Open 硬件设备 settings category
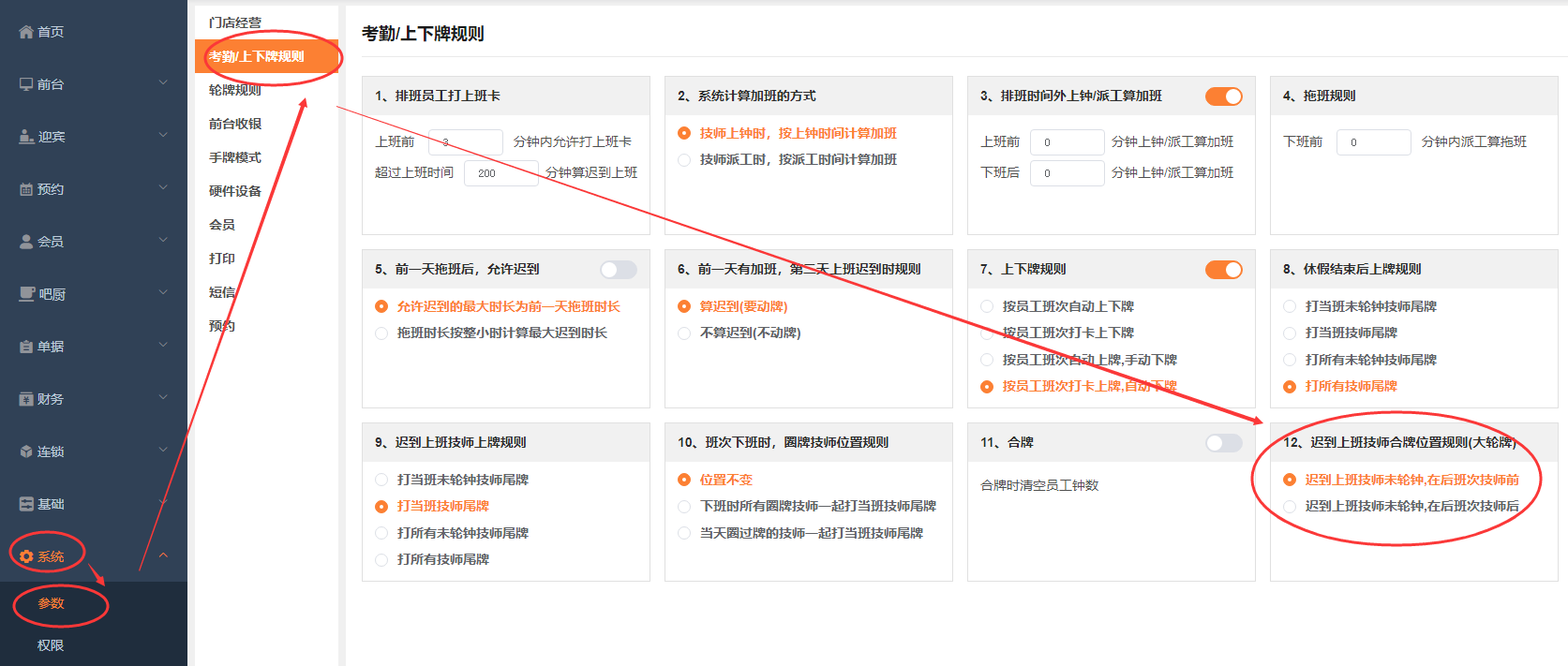This screenshot has width=1568, height=666. (x=235, y=191)
